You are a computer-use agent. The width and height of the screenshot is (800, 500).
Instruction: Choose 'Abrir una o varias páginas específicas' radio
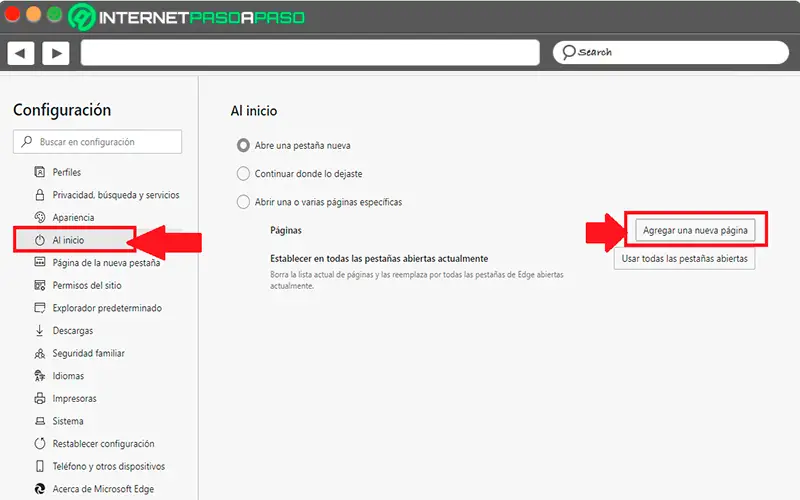pos(243,202)
